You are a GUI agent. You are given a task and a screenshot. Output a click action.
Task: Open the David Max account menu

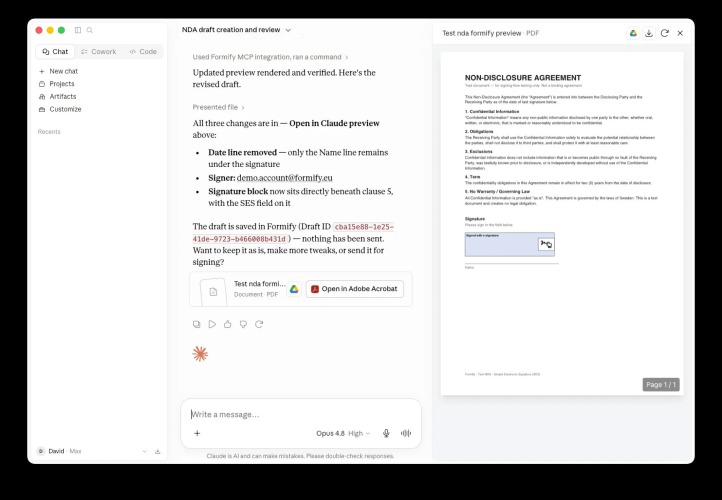(x=92, y=451)
